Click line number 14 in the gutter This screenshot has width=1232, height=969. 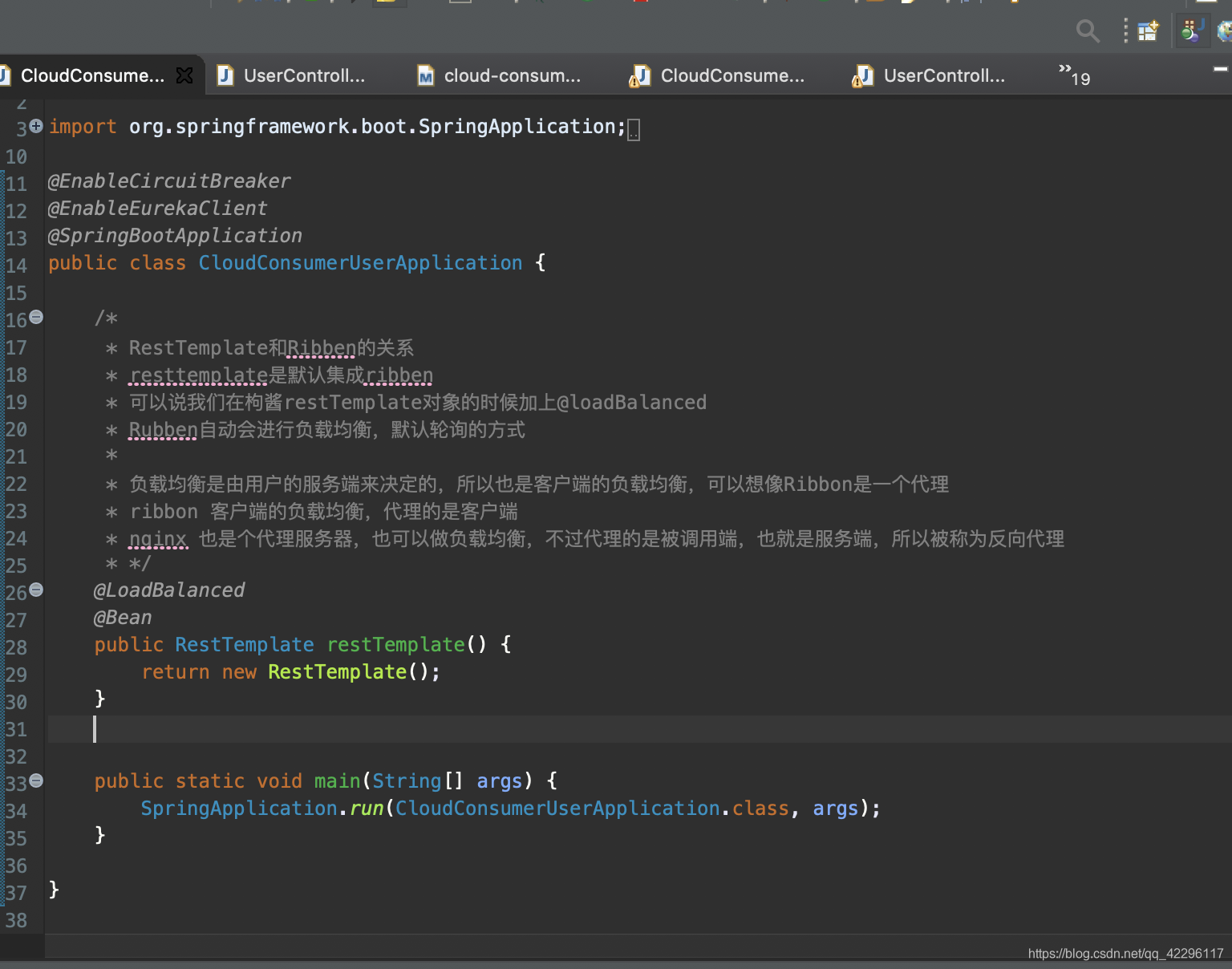[16, 266]
